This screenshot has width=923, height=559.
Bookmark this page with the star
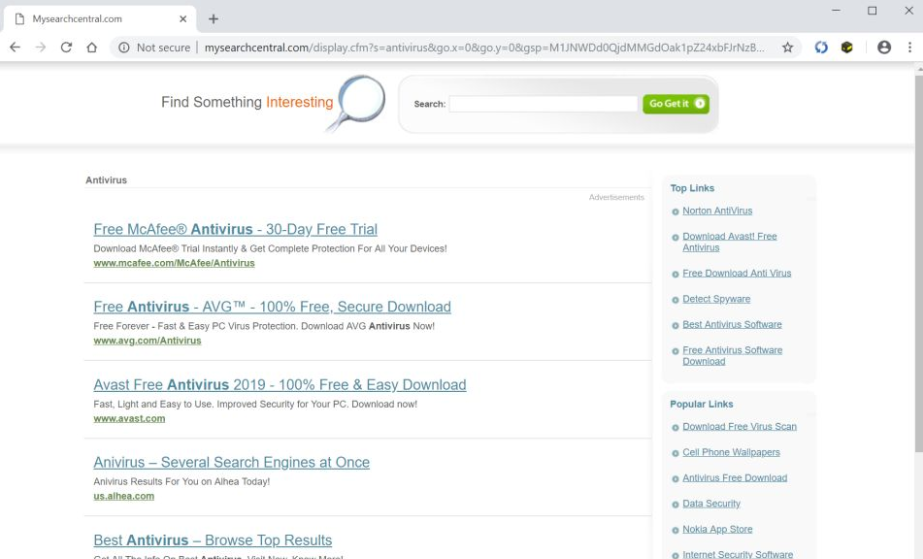point(788,48)
